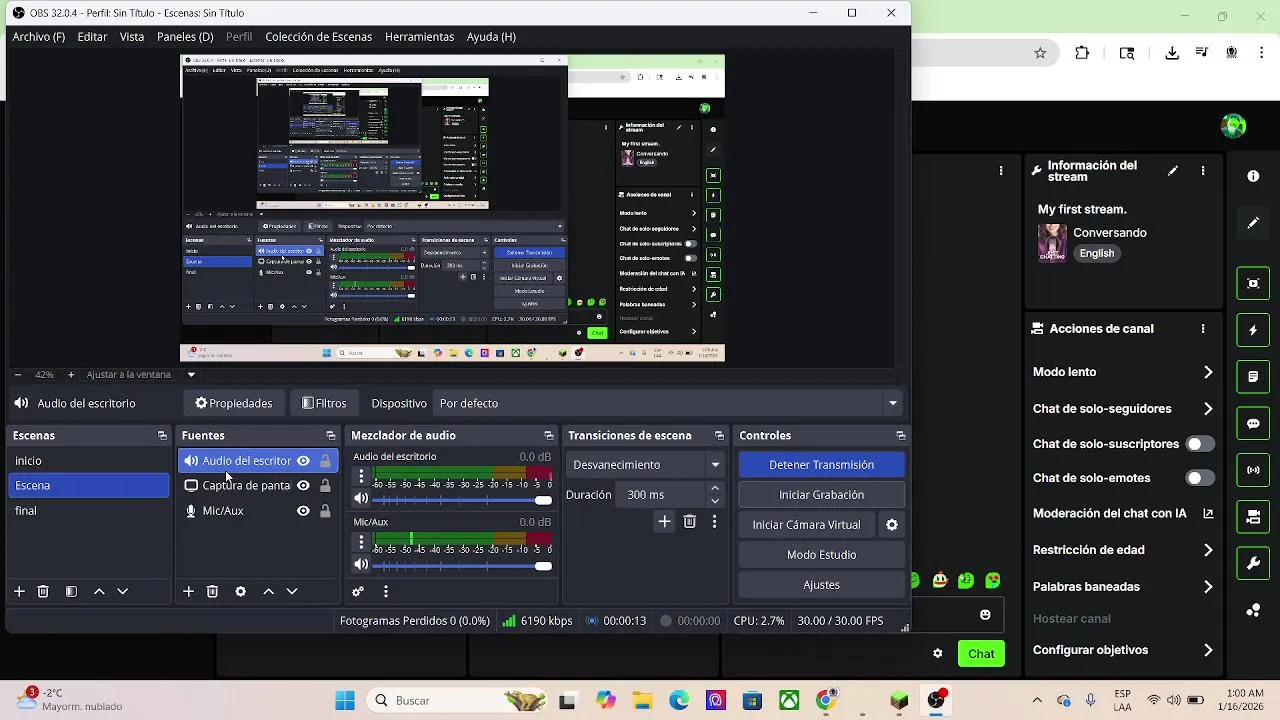The image size is (1280, 720).
Task: Click Modo Estudio button
Action: (821, 555)
